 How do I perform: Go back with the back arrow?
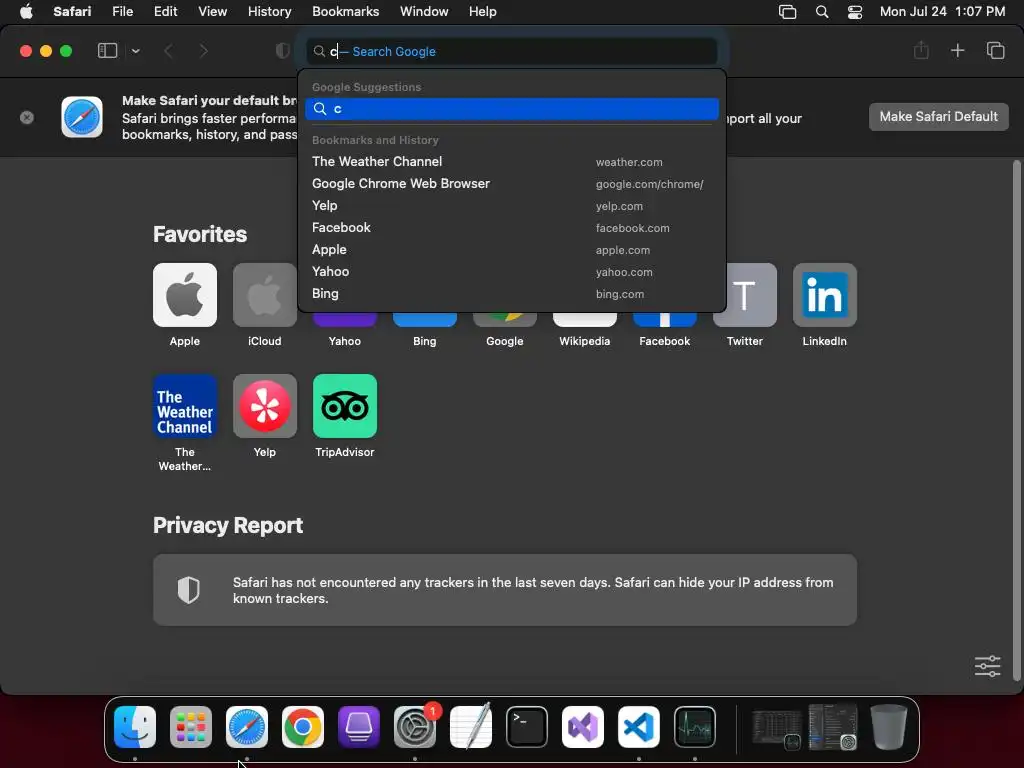168,51
